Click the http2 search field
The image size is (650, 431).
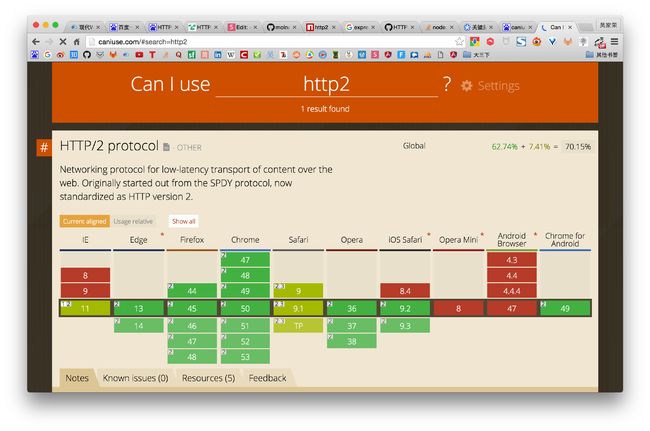pyautogui.click(x=327, y=85)
